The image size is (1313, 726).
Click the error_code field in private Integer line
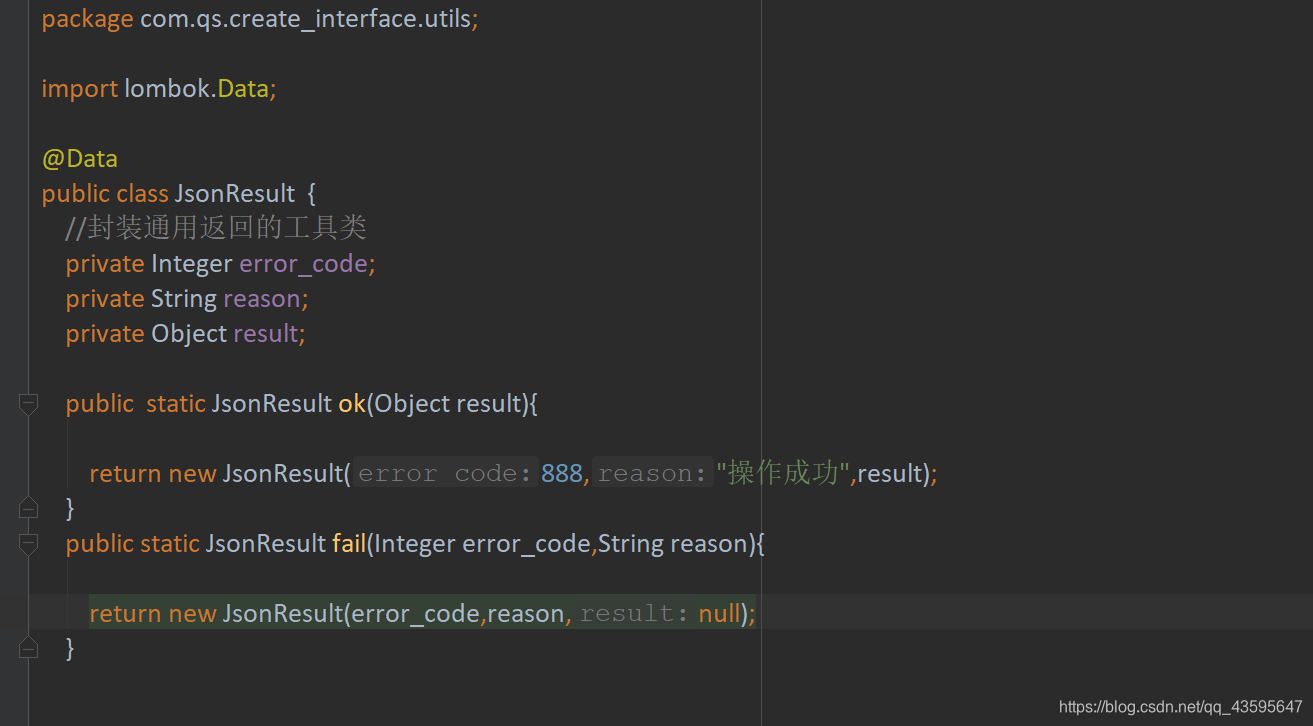[304, 265]
